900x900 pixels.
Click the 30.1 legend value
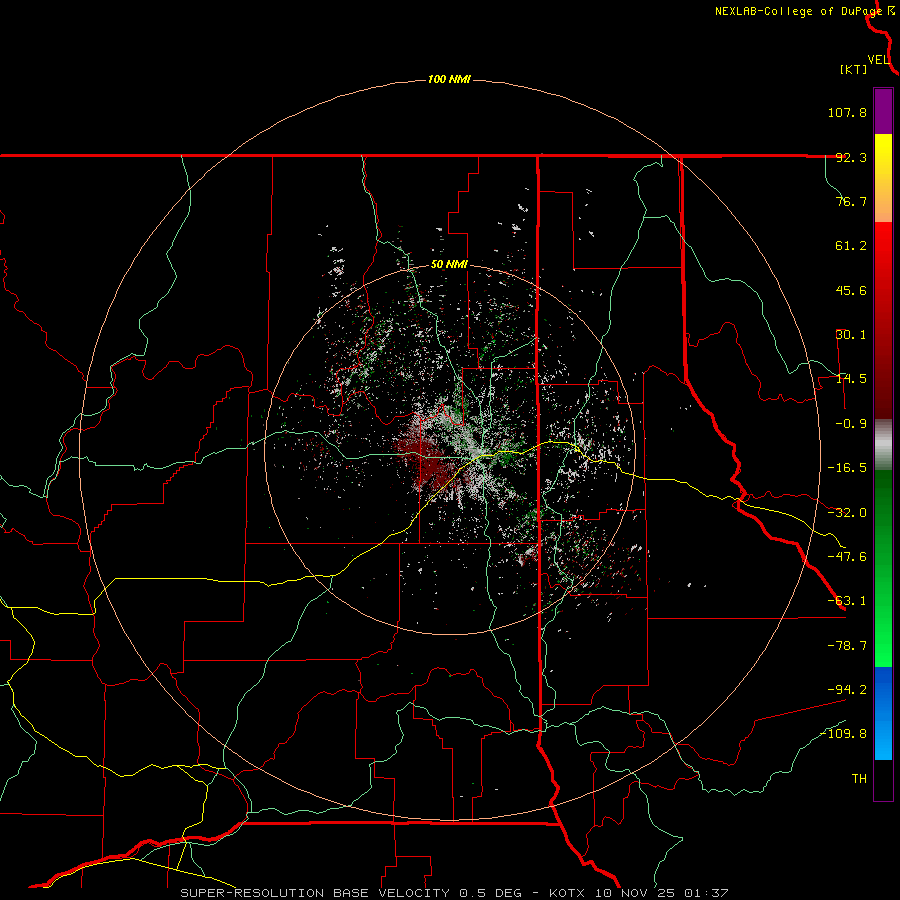pyautogui.click(x=851, y=335)
